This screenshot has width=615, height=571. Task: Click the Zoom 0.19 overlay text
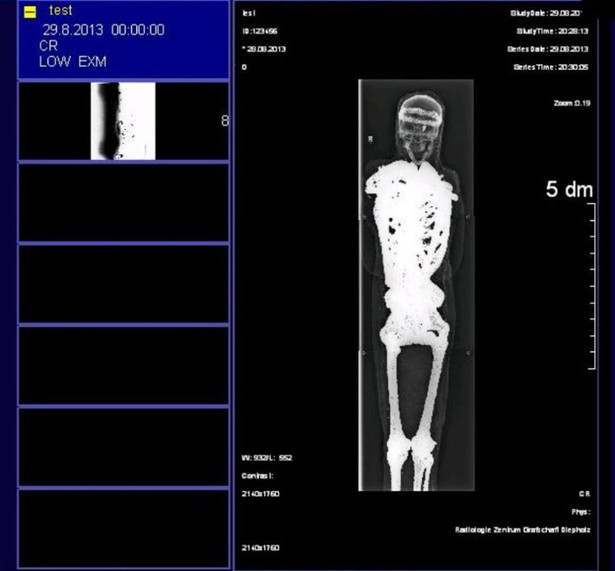click(571, 103)
